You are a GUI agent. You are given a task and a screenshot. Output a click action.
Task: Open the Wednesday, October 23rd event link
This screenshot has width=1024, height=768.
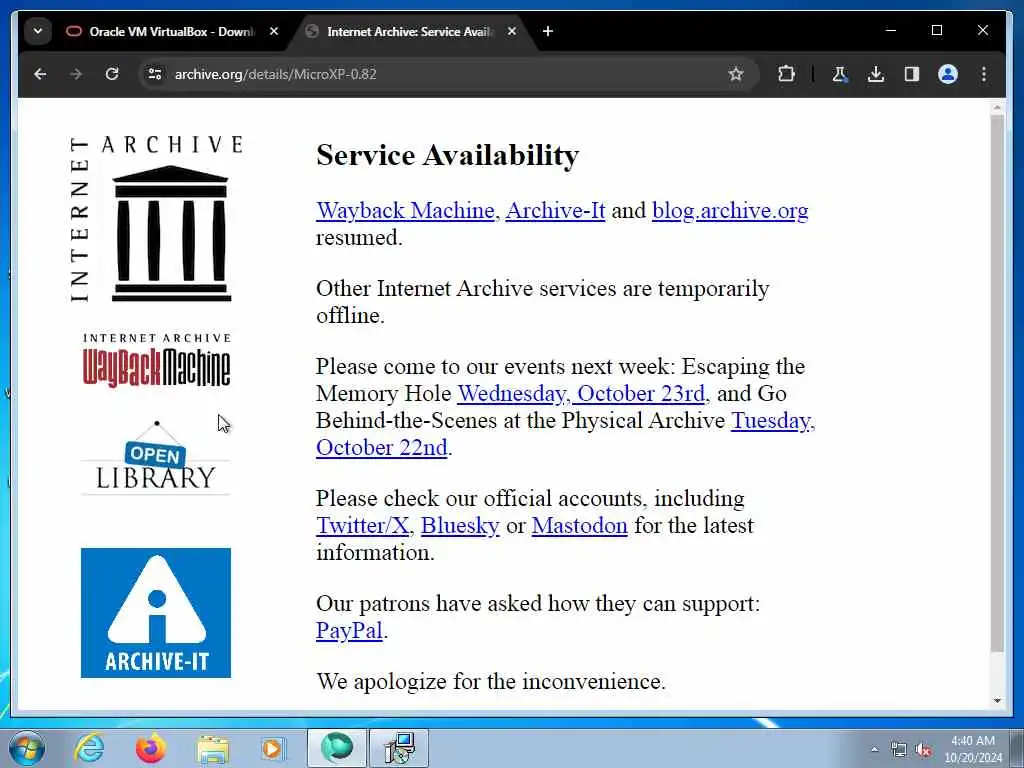[x=581, y=394]
